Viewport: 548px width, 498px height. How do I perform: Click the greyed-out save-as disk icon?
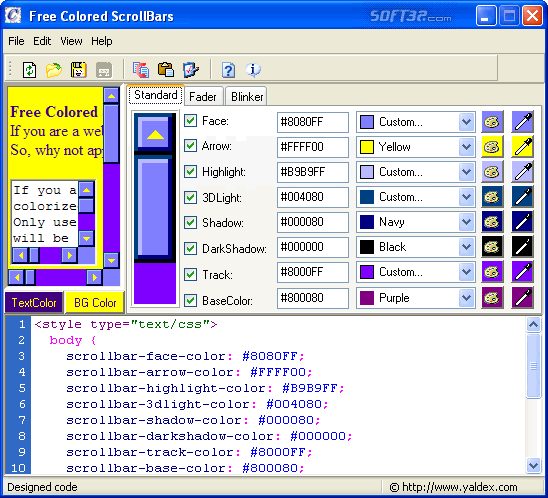(x=104, y=70)
